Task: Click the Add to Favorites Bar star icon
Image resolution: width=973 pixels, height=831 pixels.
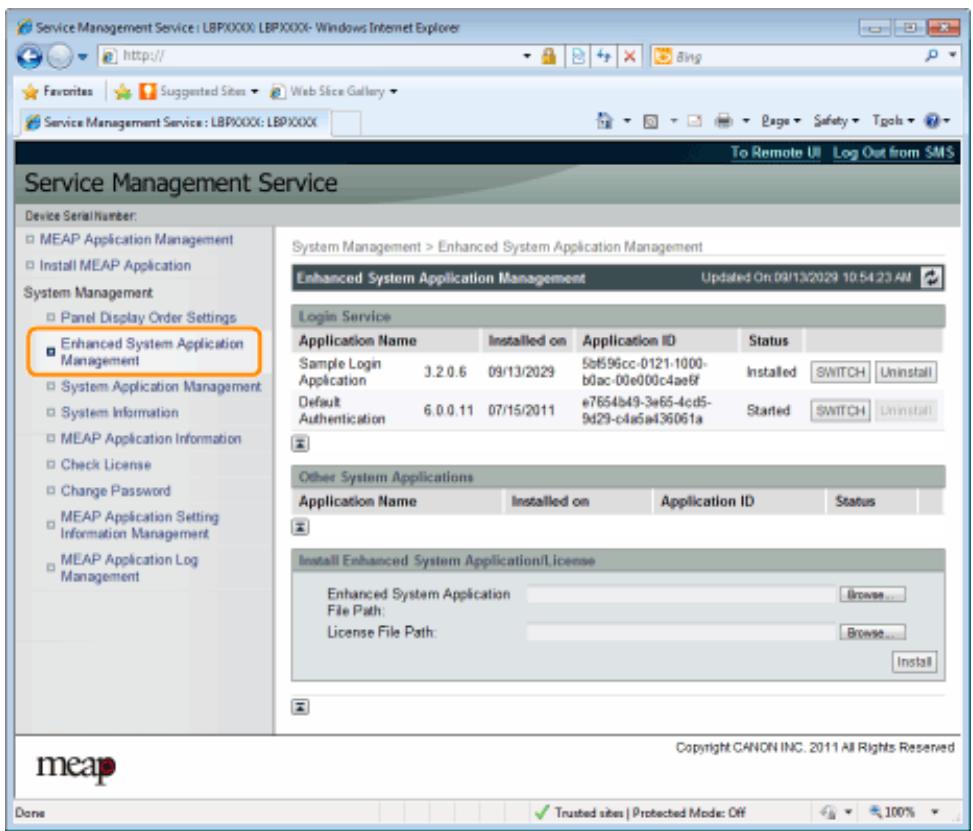Action: point(123,92)
